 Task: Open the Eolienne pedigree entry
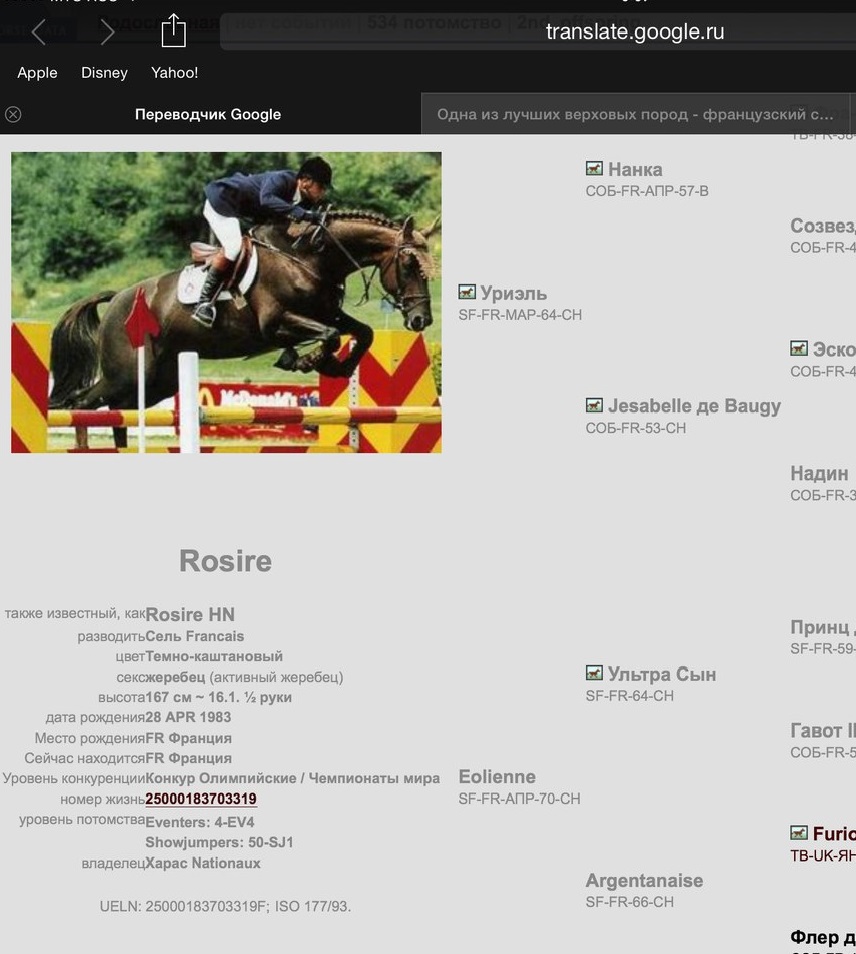(497, 776)
